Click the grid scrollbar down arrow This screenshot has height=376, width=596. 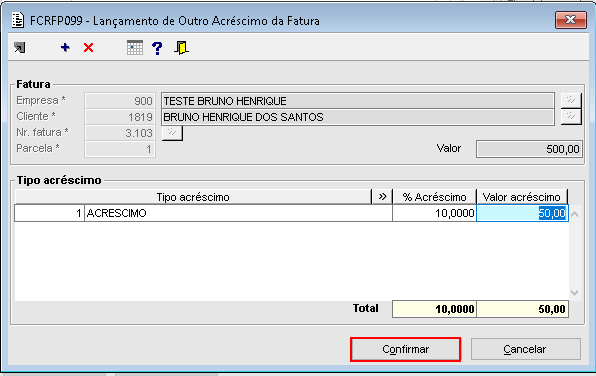[x=575, y=293]
